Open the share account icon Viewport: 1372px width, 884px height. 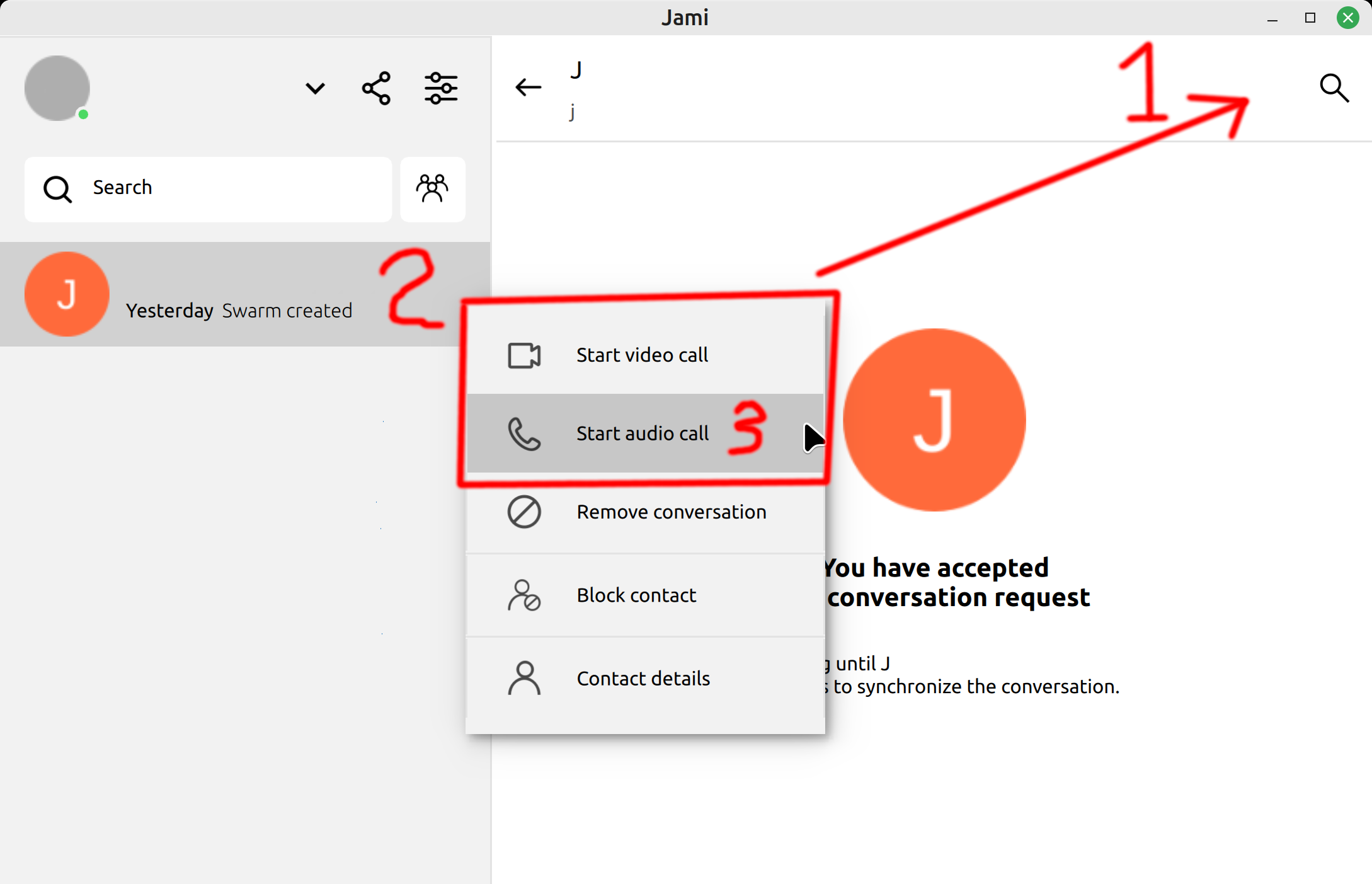click(x=376, y=88)
